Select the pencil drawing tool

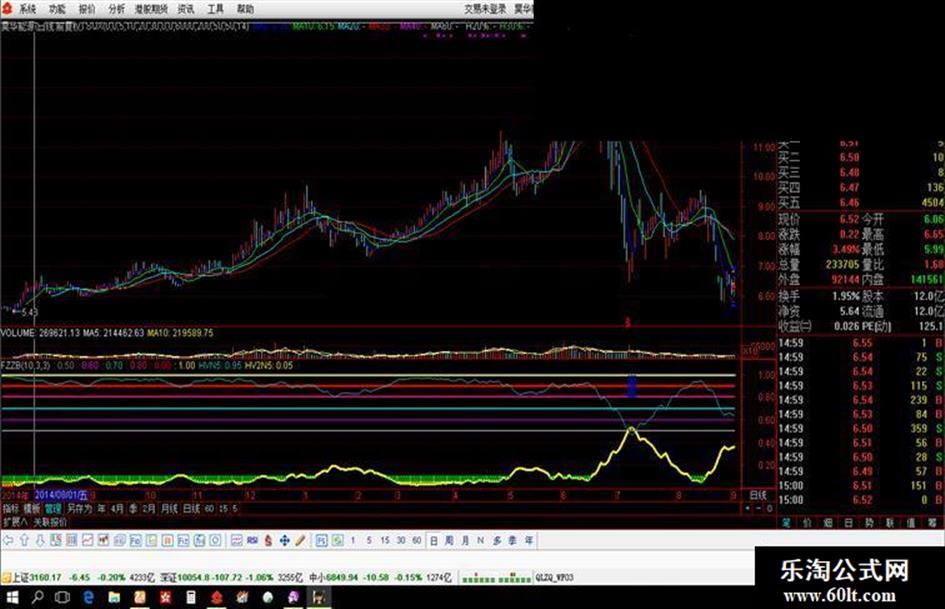point(300,540)
